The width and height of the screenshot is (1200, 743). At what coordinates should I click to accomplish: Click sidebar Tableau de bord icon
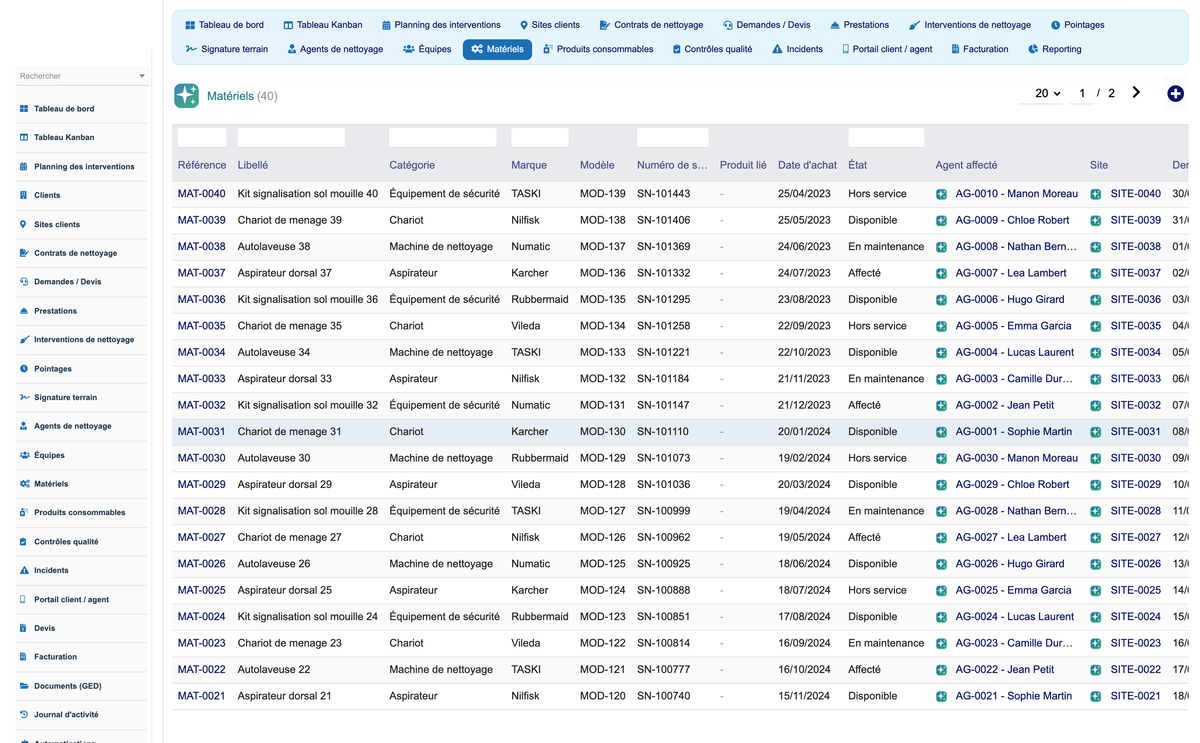(24, 109)
